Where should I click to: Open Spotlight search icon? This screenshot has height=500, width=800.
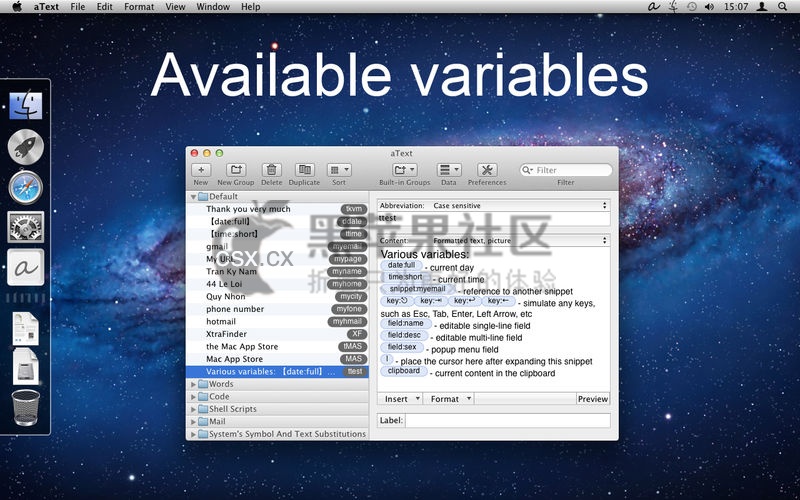pos(782,7)
